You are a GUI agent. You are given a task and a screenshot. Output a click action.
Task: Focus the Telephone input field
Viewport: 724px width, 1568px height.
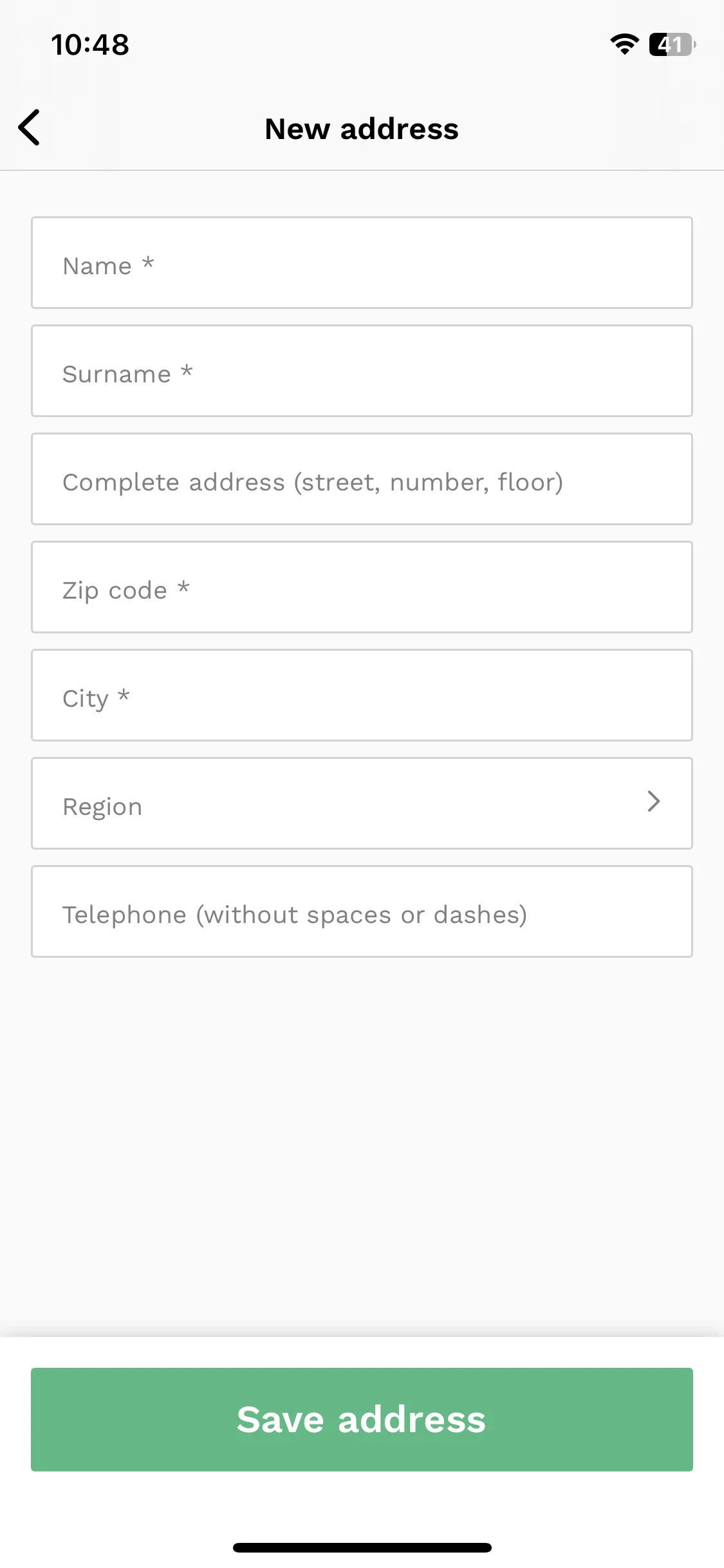tap(362, 911)
